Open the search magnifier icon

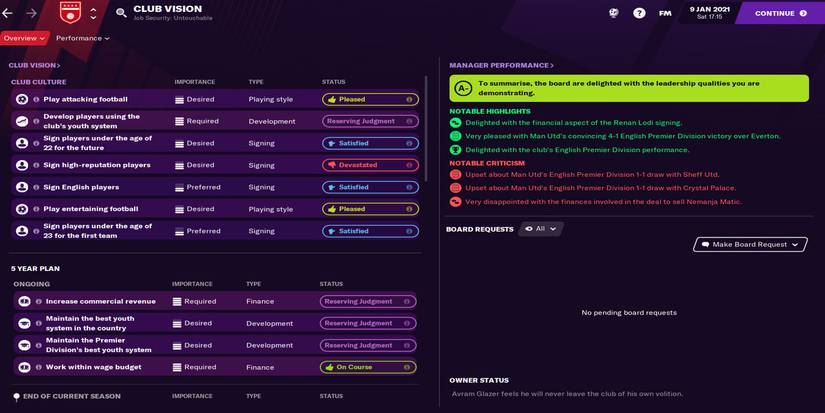coord(121,13)
